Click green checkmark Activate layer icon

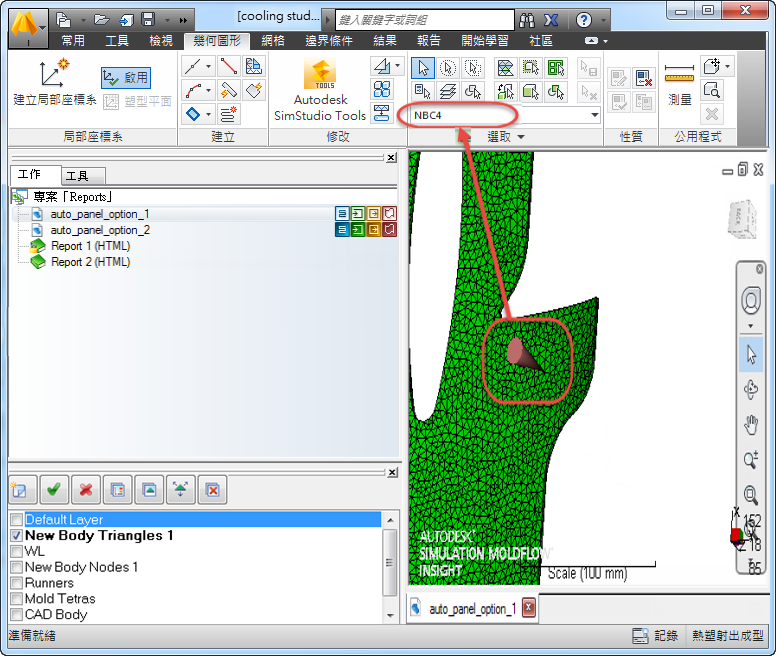[x=54, y=490]
